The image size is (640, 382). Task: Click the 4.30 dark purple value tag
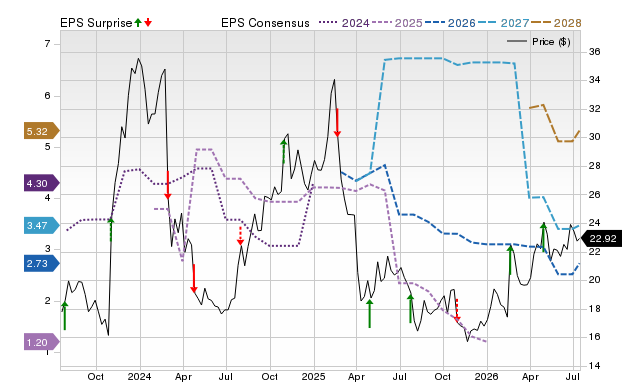click(42, 183)
